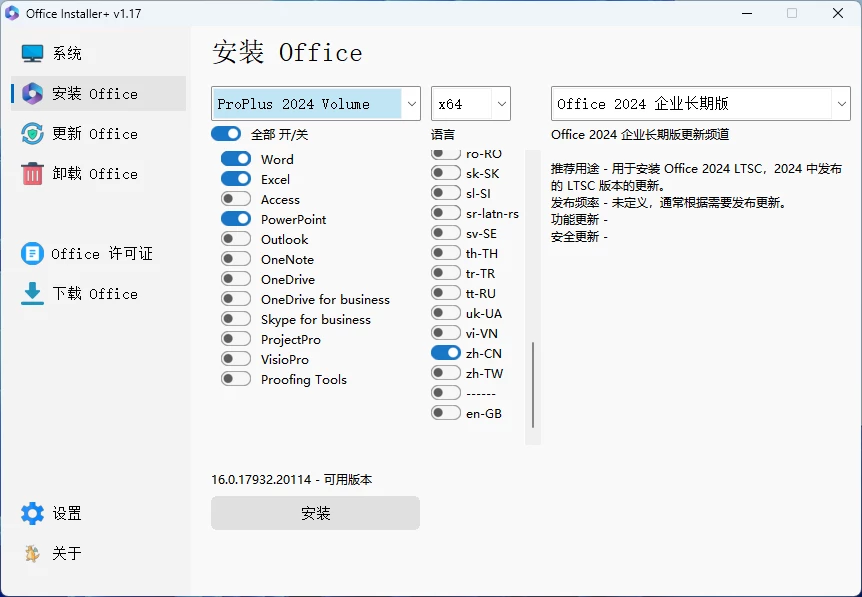Click the 安装 button
Screen dimensions: 862x597
pos(315,513)
